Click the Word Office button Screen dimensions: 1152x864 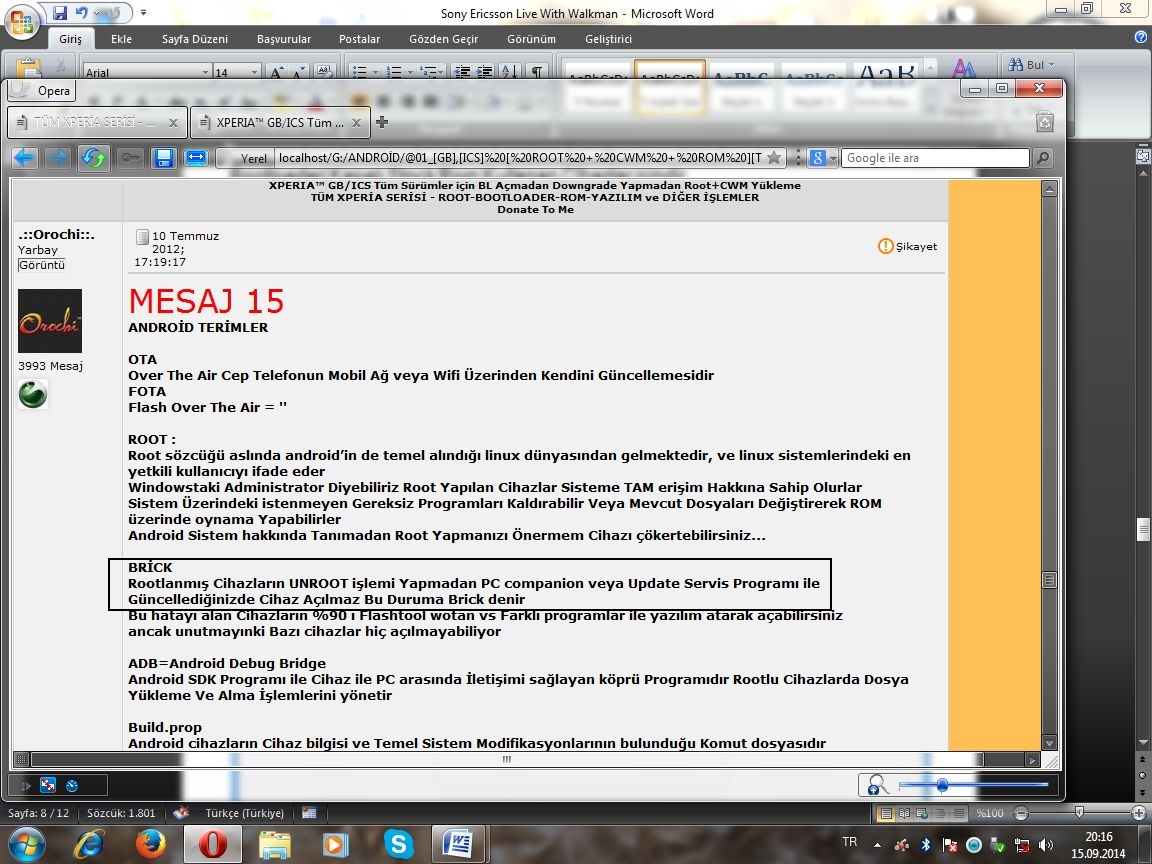pyautogui.click(x=22, y=20)
